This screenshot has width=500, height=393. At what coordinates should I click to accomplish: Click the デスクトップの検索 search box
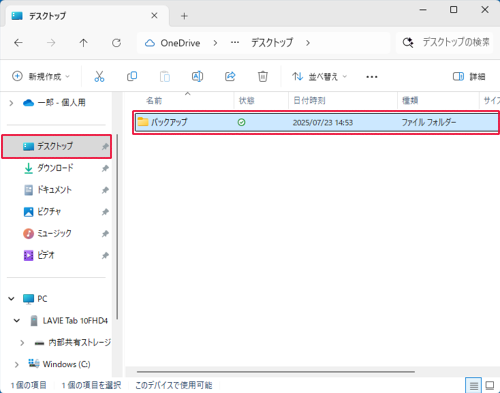tap(445, 43)
